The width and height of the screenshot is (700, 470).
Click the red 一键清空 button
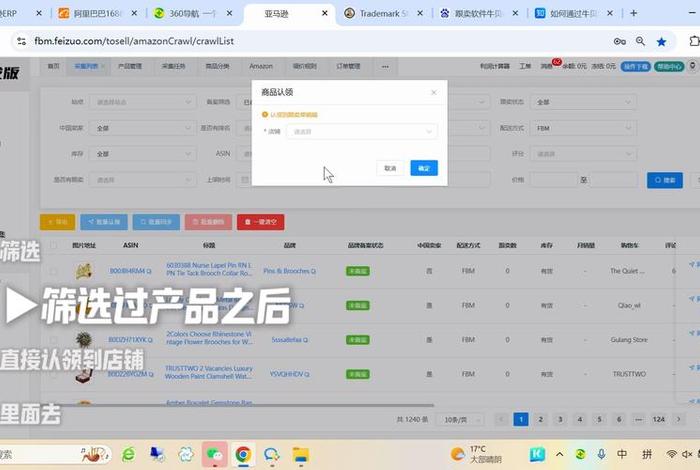261,222
